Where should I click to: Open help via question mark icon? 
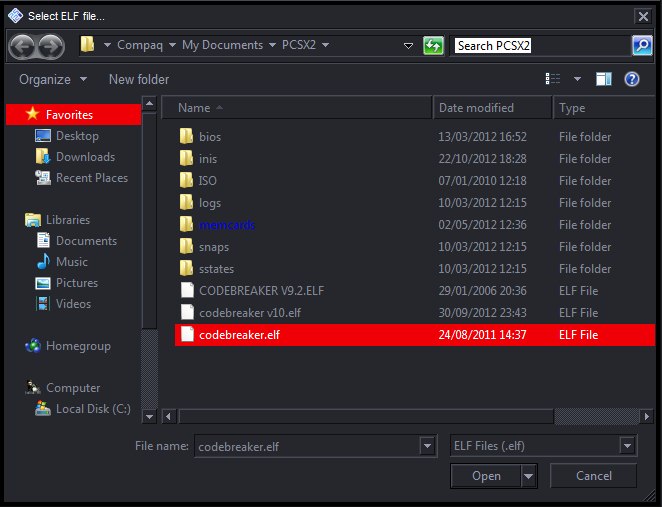pyautogui.click(x=632, y=79)
